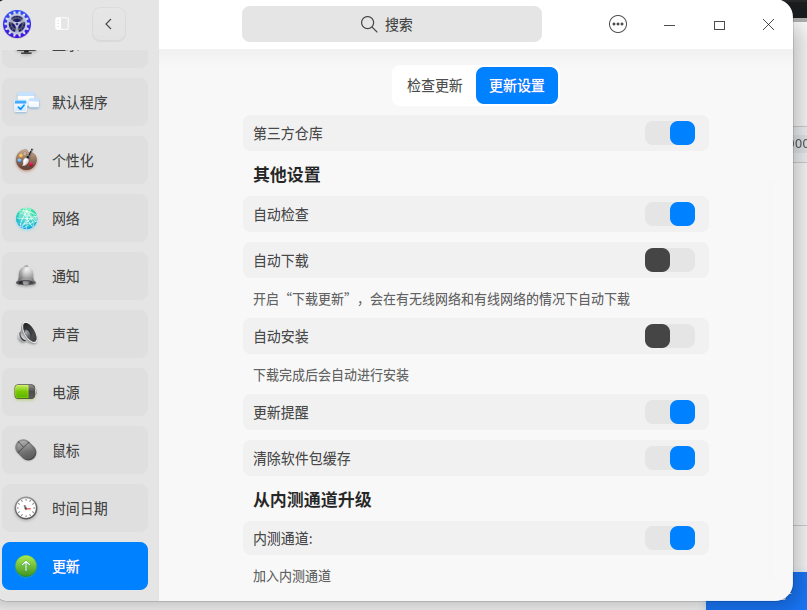The image size is (807, 610).
Task: Click the 下载完成后会自动进行安装 hint
Action: click(x=331, y=375)
